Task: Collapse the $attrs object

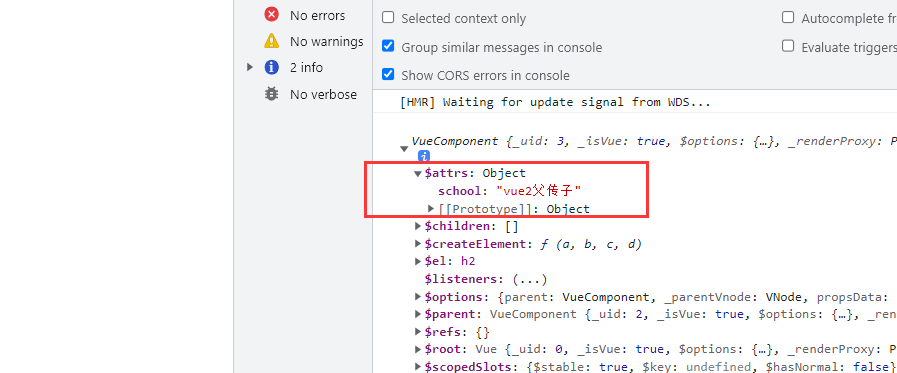Action: [418, 173]
